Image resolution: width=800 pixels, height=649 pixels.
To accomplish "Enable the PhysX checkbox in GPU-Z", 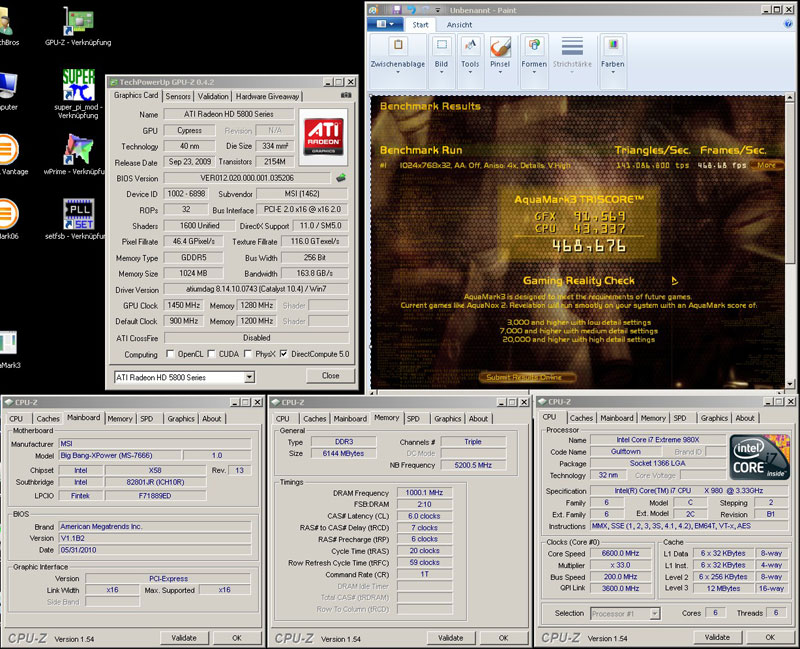I will tap(248, 354).
